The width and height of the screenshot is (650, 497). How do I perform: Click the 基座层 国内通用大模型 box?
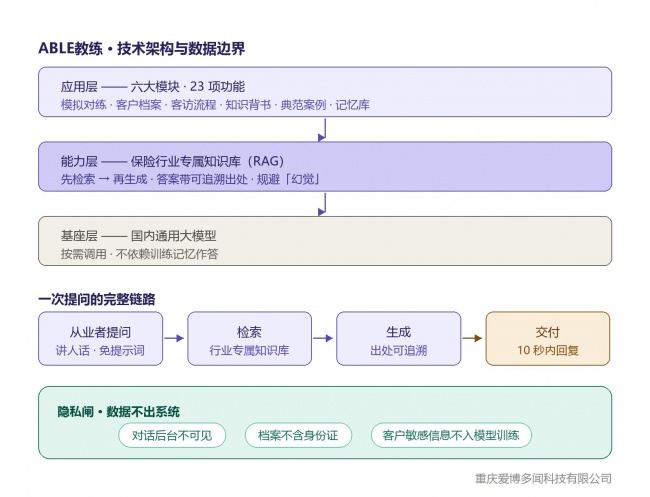(325, 241)
